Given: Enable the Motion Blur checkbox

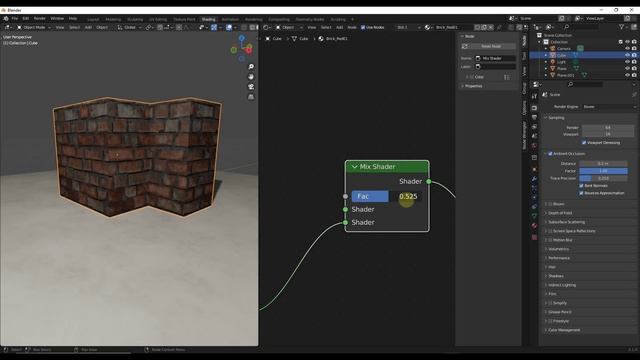Looking at the screenshot, I should point(550,240).
